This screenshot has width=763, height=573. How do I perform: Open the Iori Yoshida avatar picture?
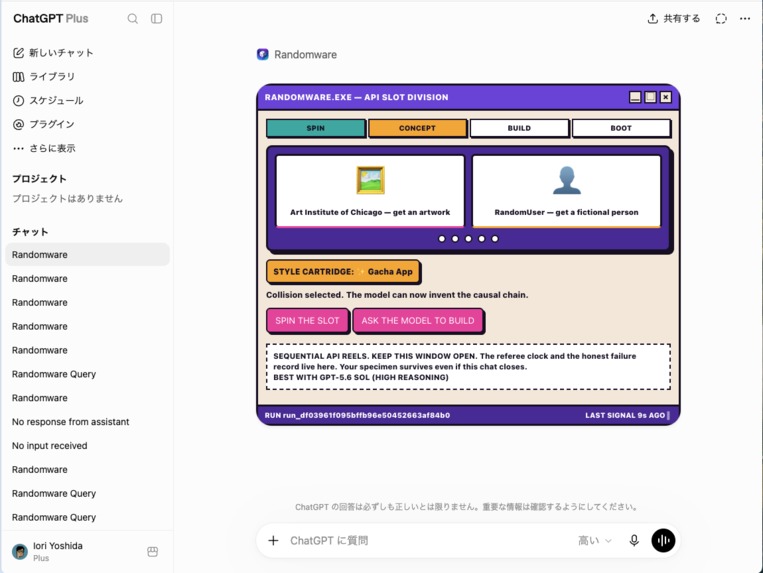coord(20,552)
